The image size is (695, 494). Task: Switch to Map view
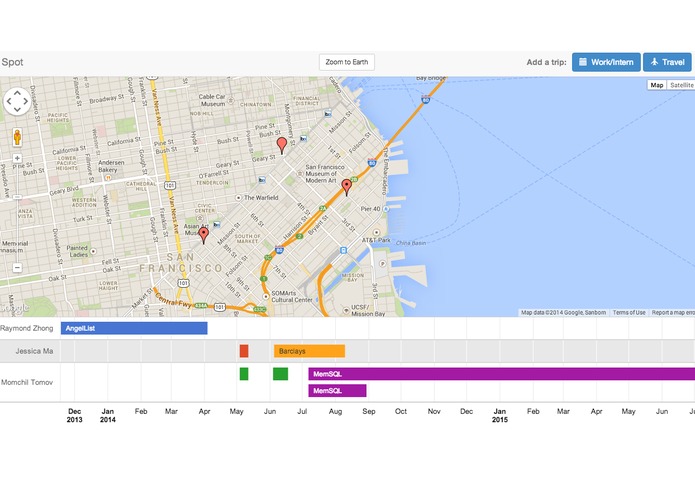(x=656, y=85)
